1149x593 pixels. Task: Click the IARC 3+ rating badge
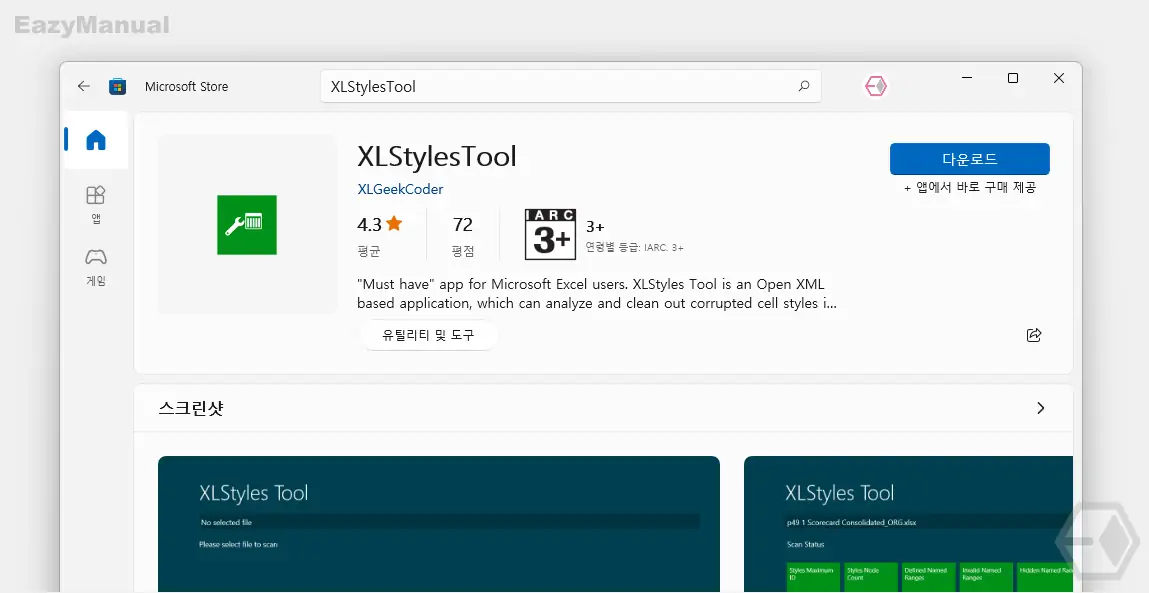(550, 235)
